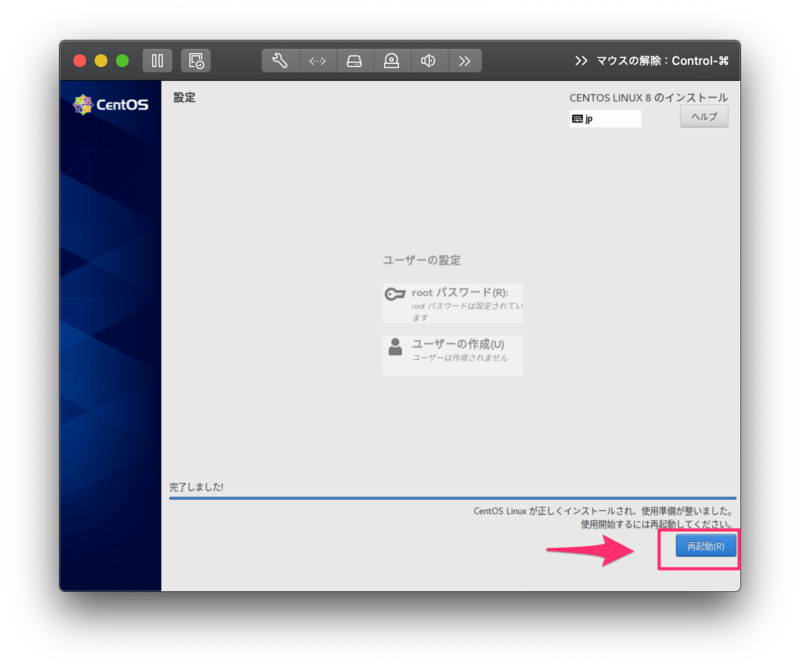Viewport: 800px width, 670px height.
Task: Maximize the VM window green button
Action: pyautogui.click(x=122, y=61)
